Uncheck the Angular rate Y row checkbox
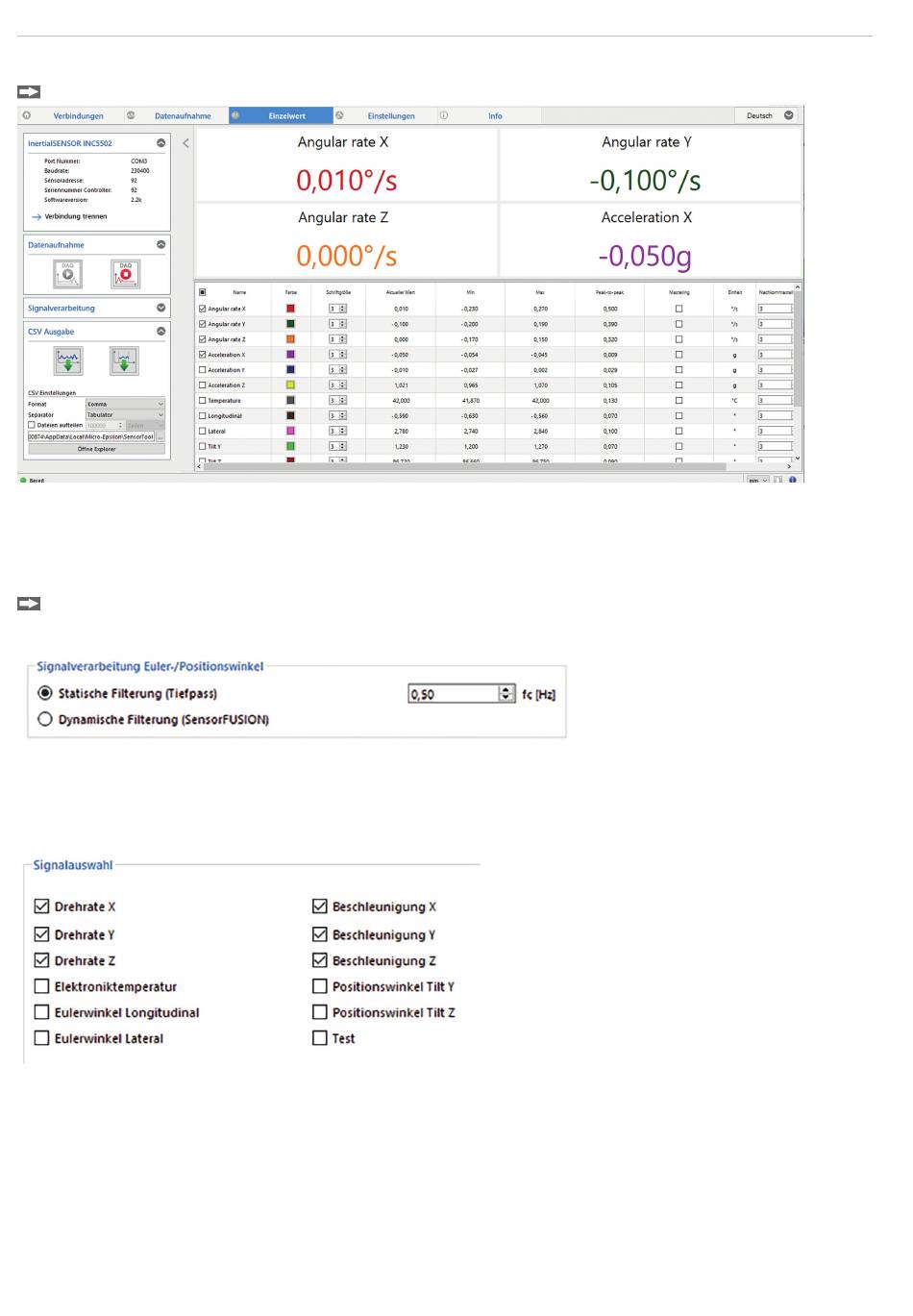 [202, 324]
